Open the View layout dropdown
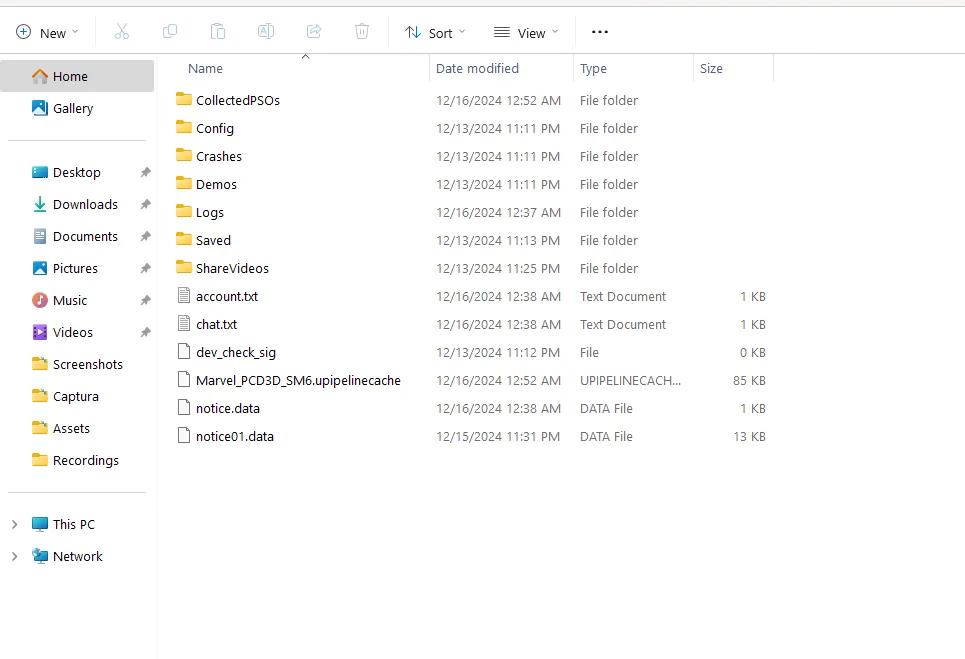 (526, 33)
